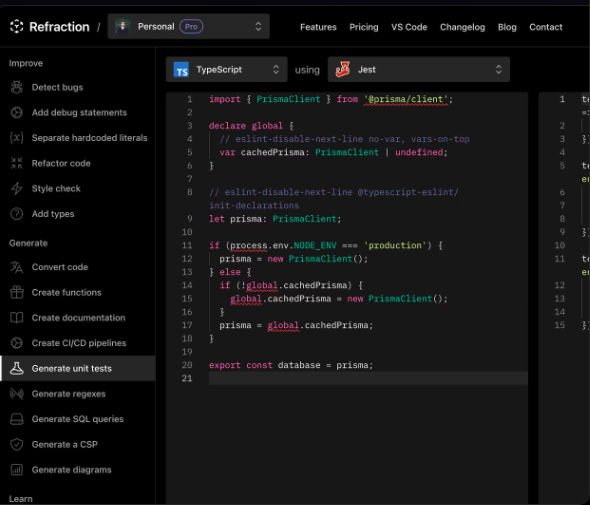The height and width of the screenshot is (505, 590).
Task: Click the Generate diagrams chart icon
Action: tap(17, 470)
